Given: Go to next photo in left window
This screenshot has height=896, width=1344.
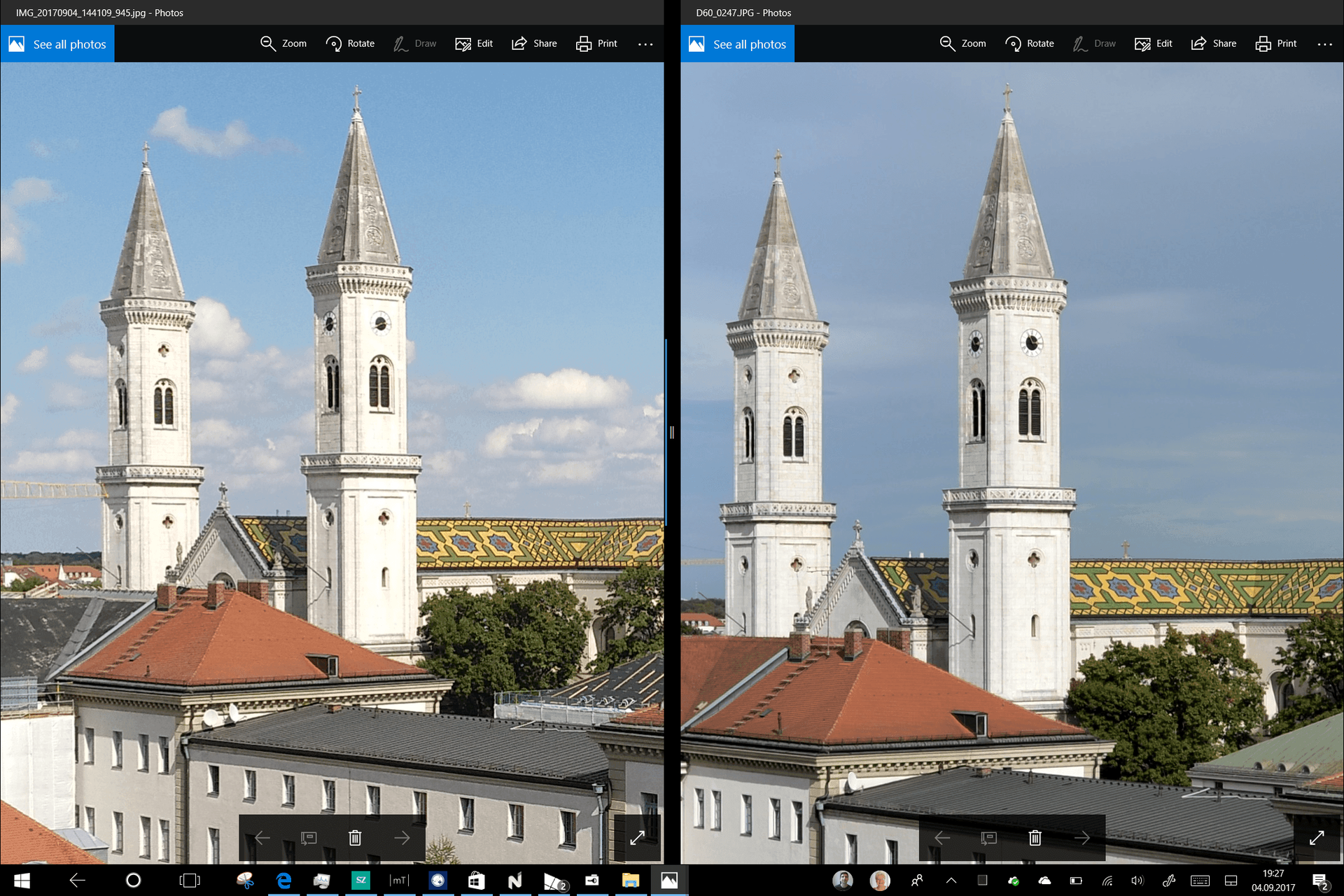Looking at the screenshot, I should click(402, 838).
